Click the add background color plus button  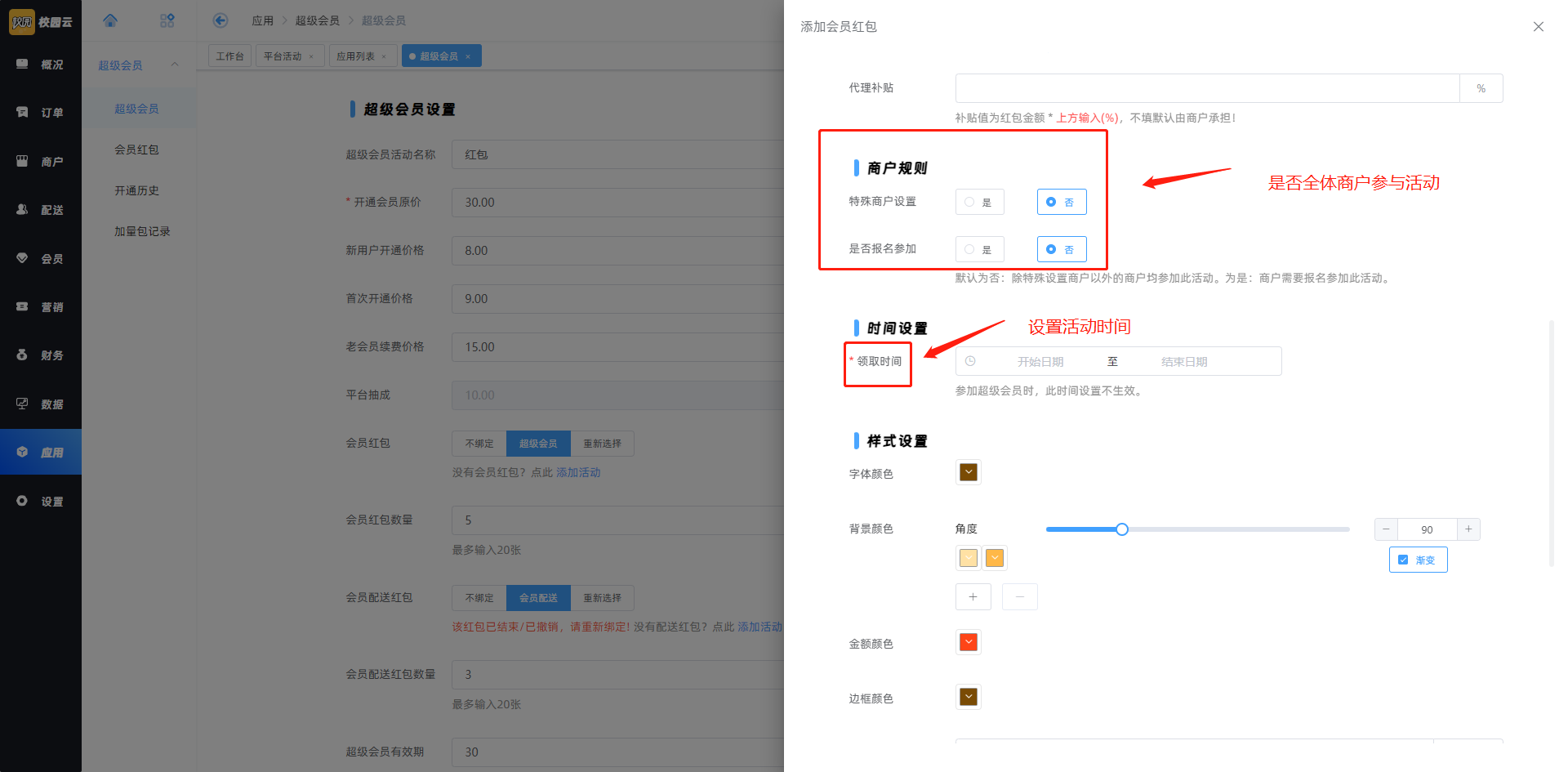(x=973, y=596)
